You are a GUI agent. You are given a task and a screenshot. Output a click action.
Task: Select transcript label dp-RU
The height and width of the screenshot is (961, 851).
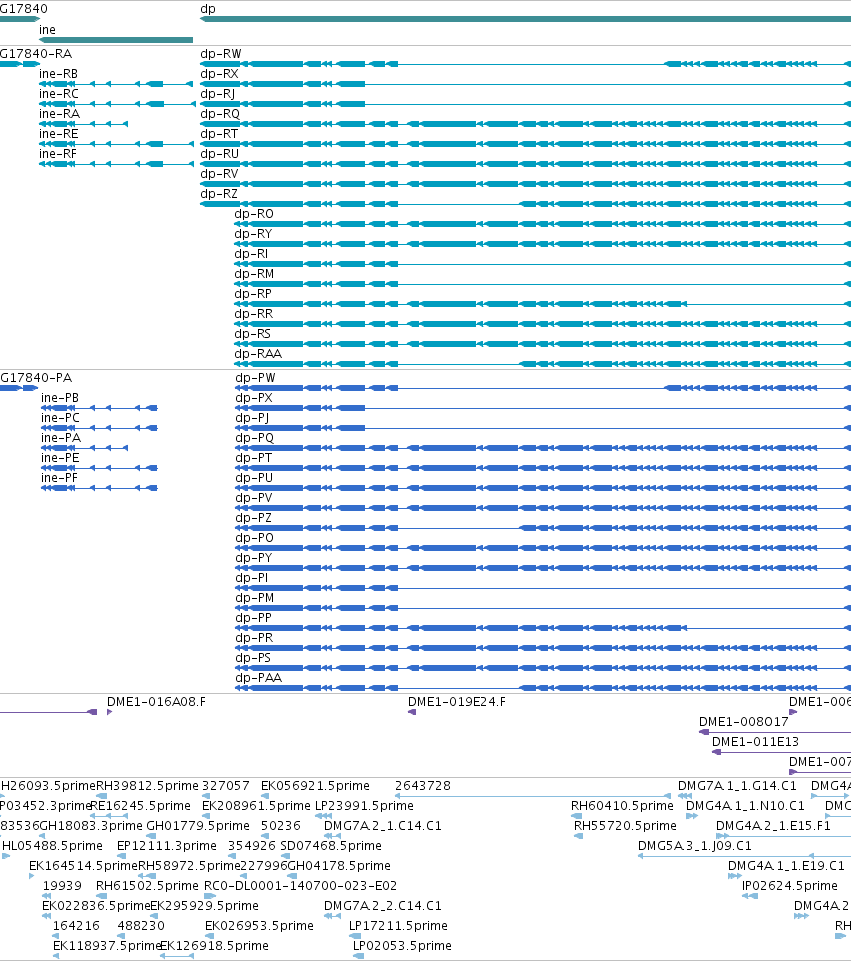(x=219, y=154)
